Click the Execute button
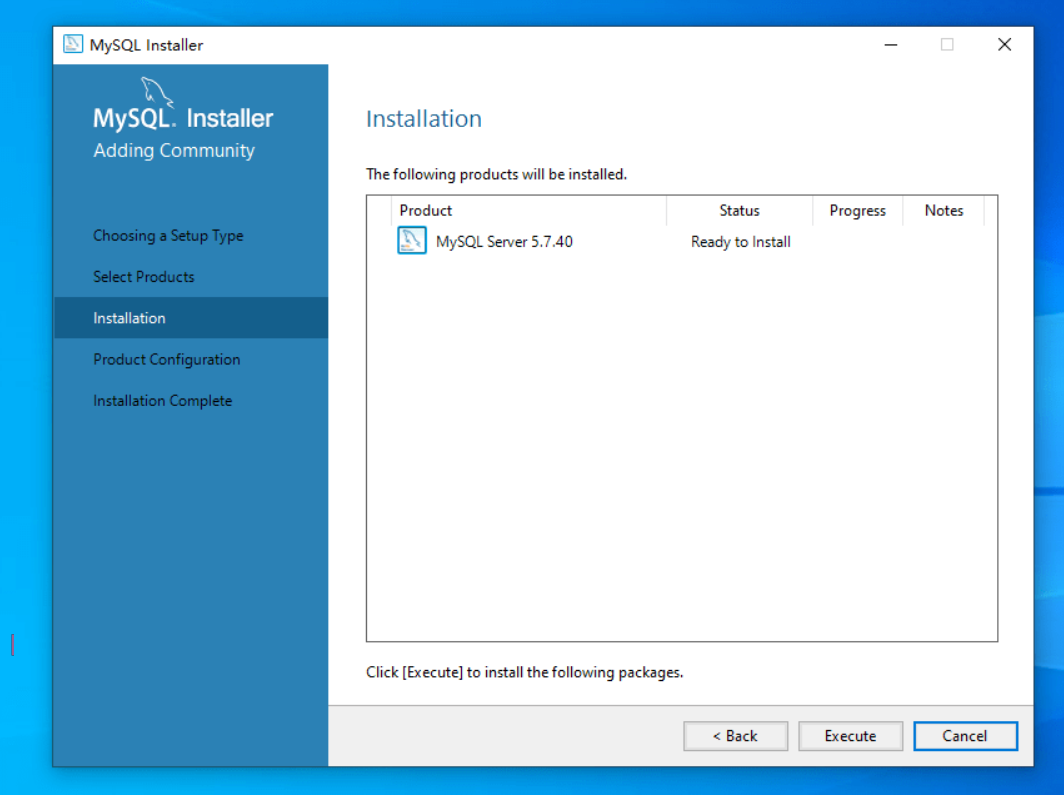 (x=850, y=736)
